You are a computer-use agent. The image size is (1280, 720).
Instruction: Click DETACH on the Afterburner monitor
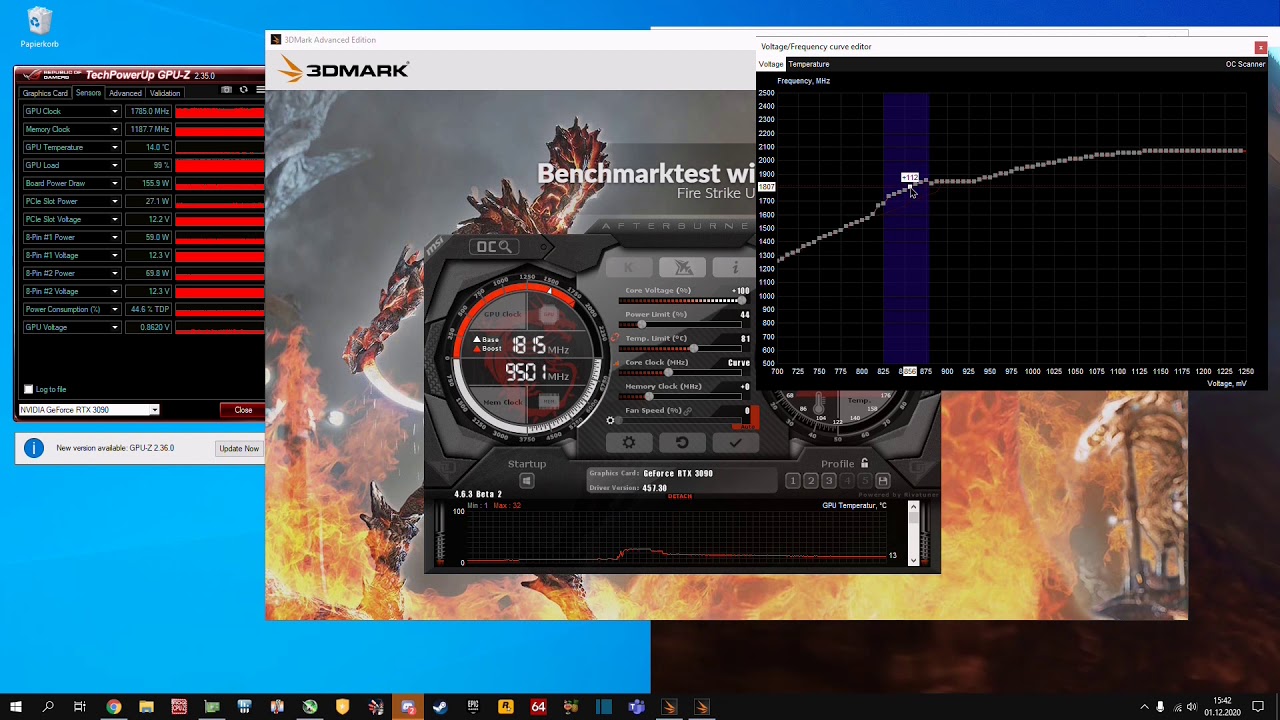pos(680,496)
